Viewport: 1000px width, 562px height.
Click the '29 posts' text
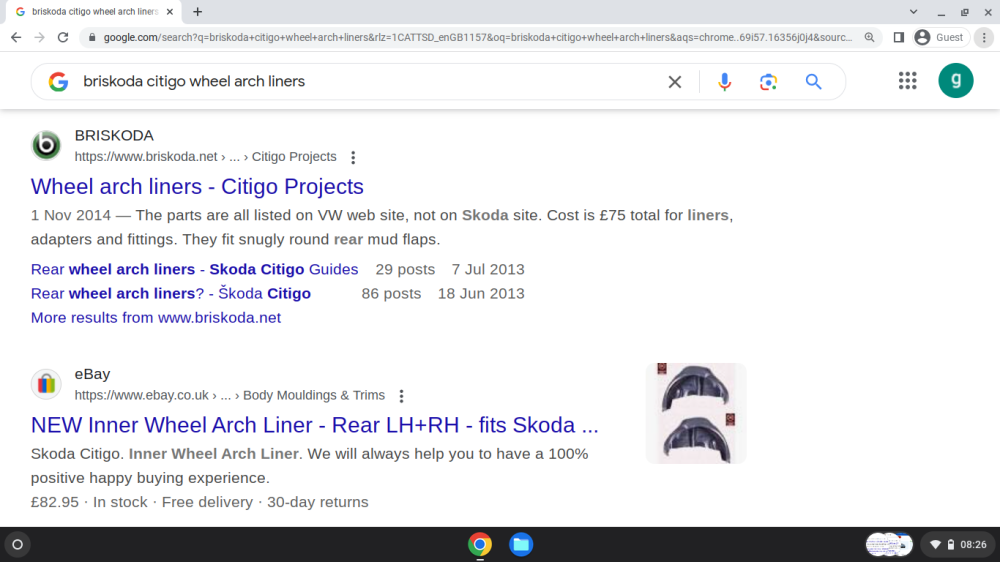[405, 269]
